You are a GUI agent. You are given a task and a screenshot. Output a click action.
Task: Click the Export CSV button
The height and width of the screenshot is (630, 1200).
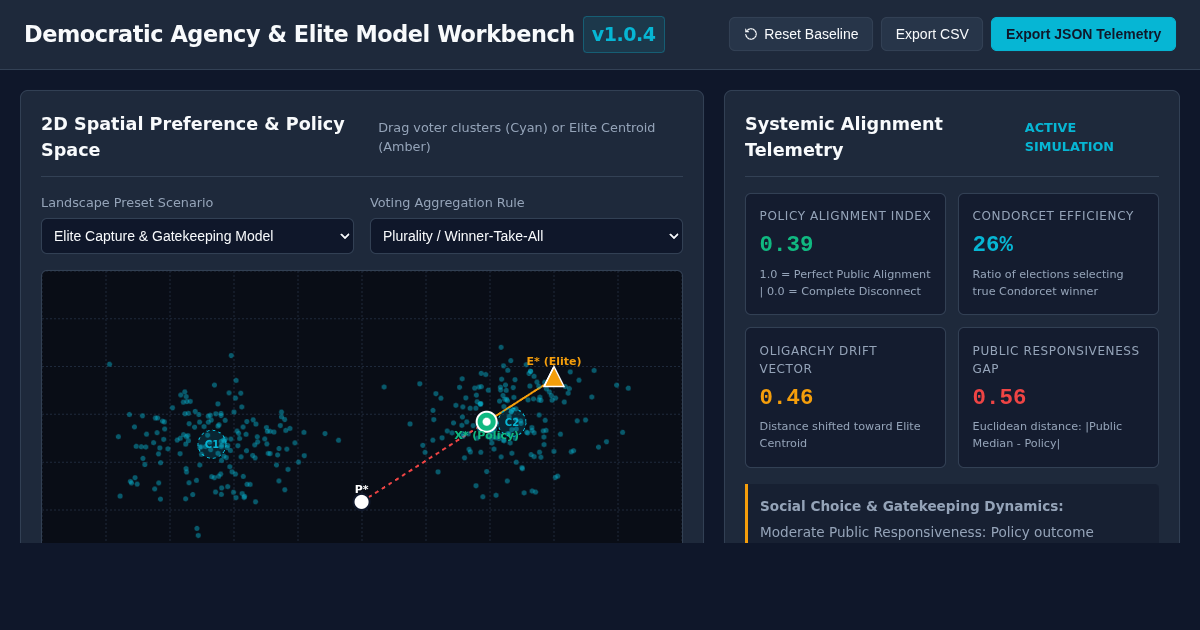click(932, 34)
